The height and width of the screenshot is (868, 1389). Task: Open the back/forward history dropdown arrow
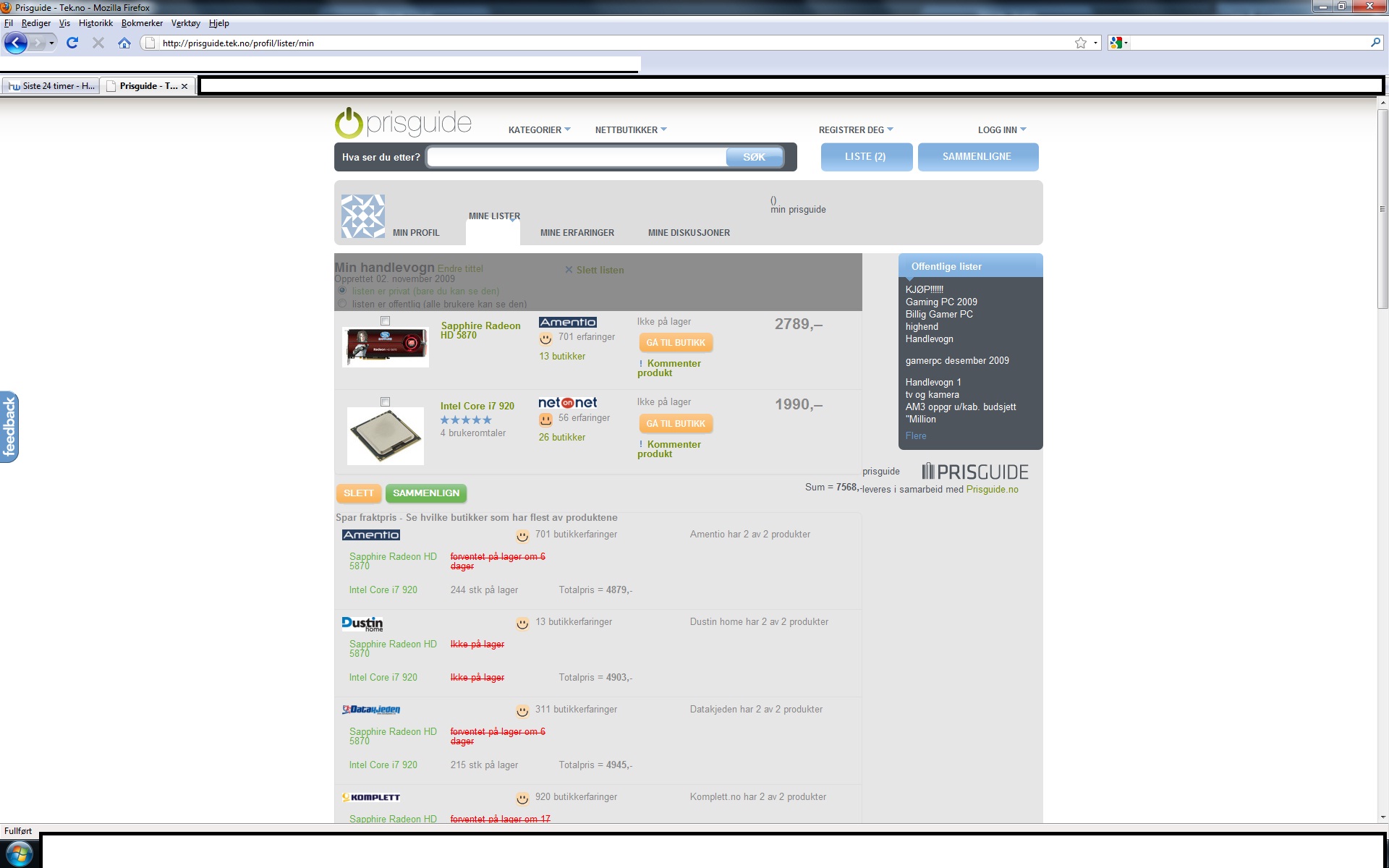coord(51,43)
